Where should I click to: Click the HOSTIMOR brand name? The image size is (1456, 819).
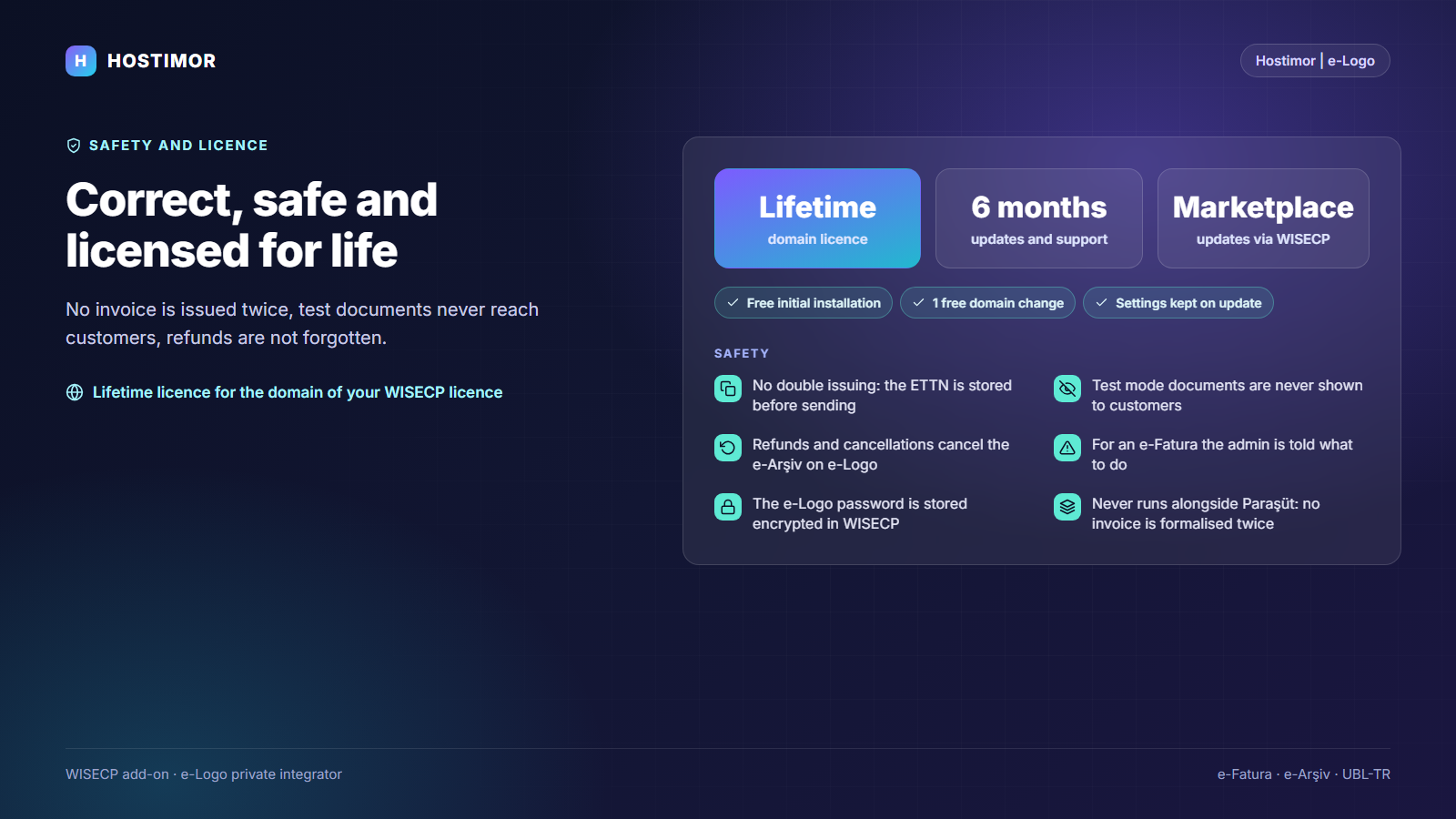click(162, 61)
